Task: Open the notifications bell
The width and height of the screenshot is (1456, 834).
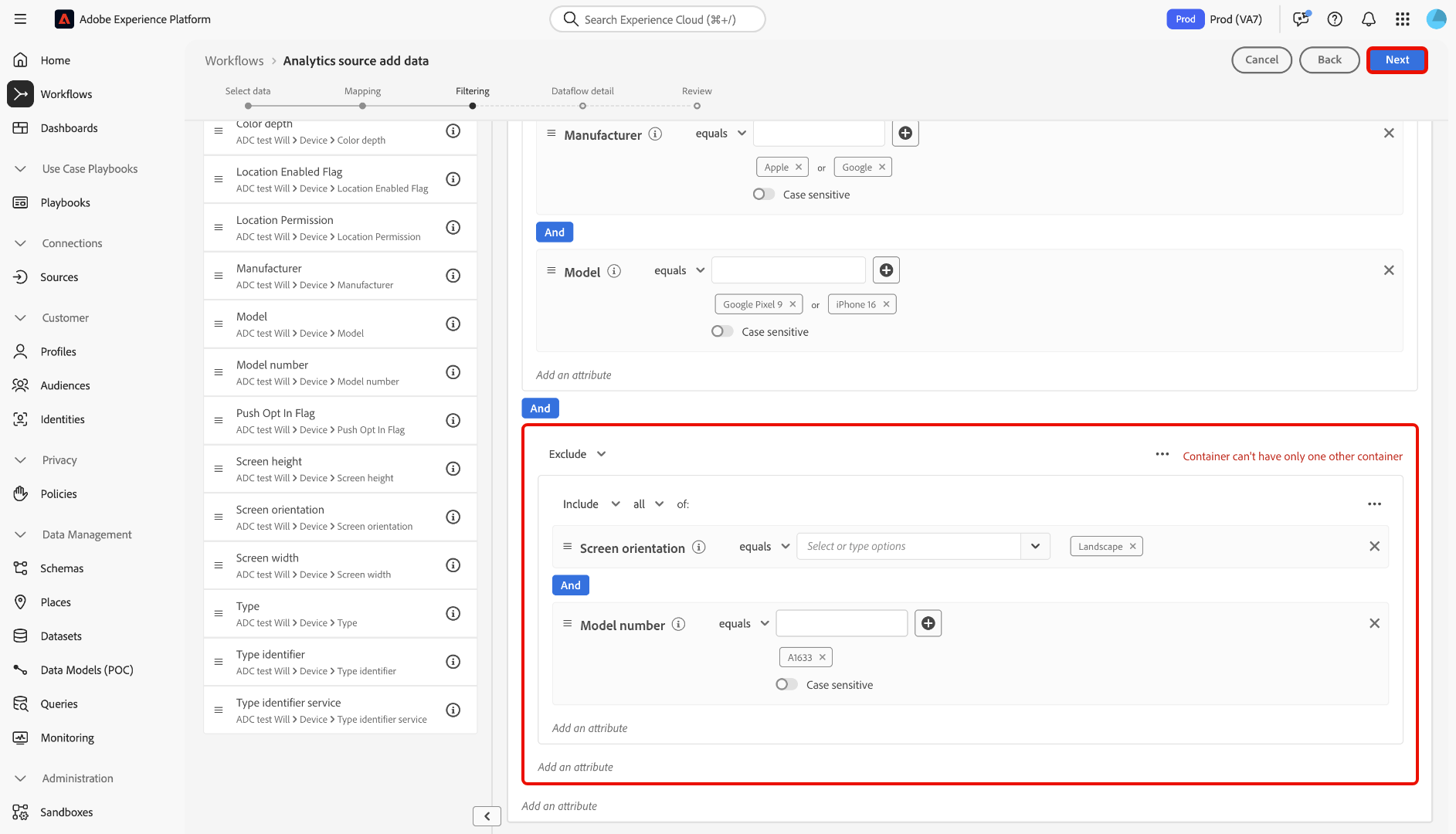Action: 1369,19
